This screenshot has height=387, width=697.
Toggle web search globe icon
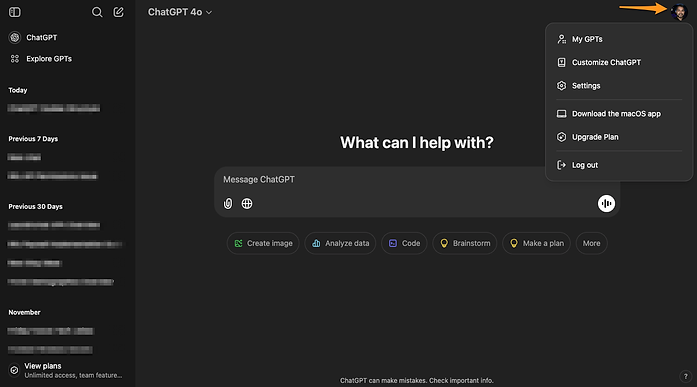click(247, 203)
